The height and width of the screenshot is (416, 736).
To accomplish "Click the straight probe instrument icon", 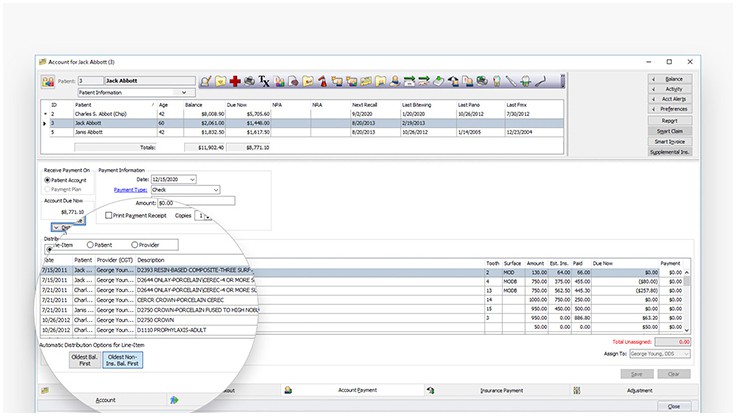I will (x=511, y=81).
